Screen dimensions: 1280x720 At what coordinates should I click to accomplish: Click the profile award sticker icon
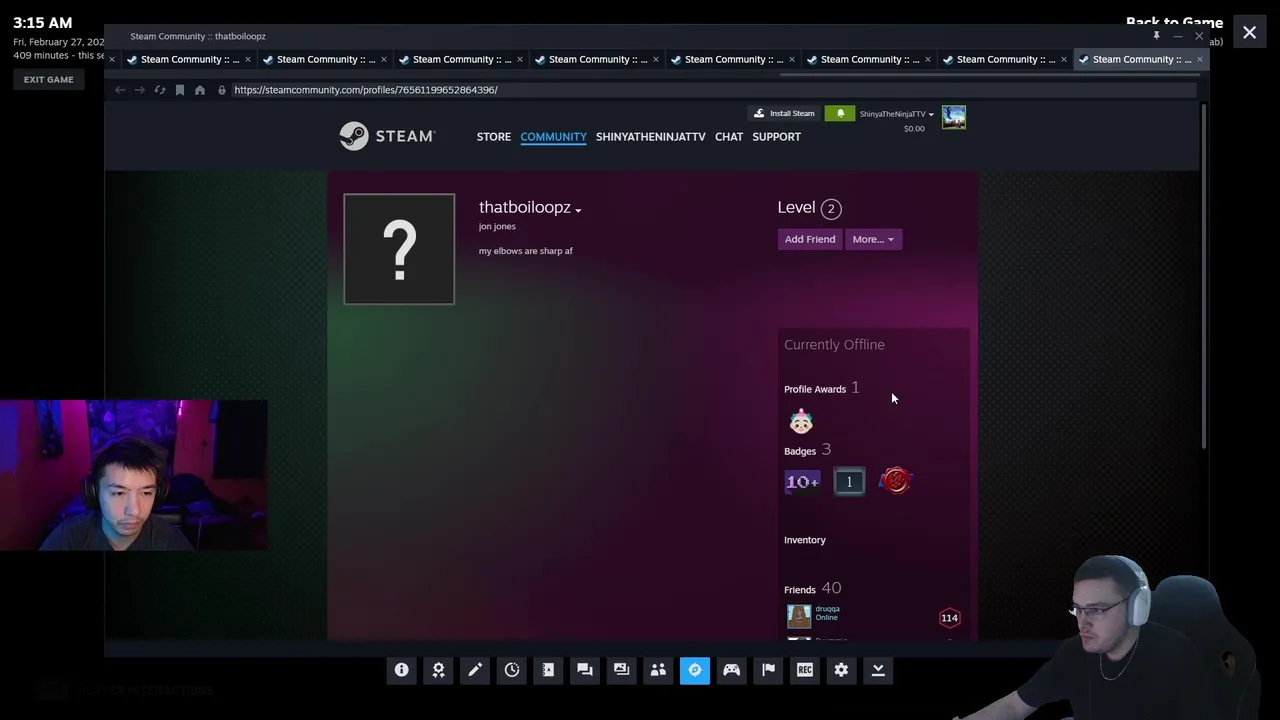click(801, 422)
